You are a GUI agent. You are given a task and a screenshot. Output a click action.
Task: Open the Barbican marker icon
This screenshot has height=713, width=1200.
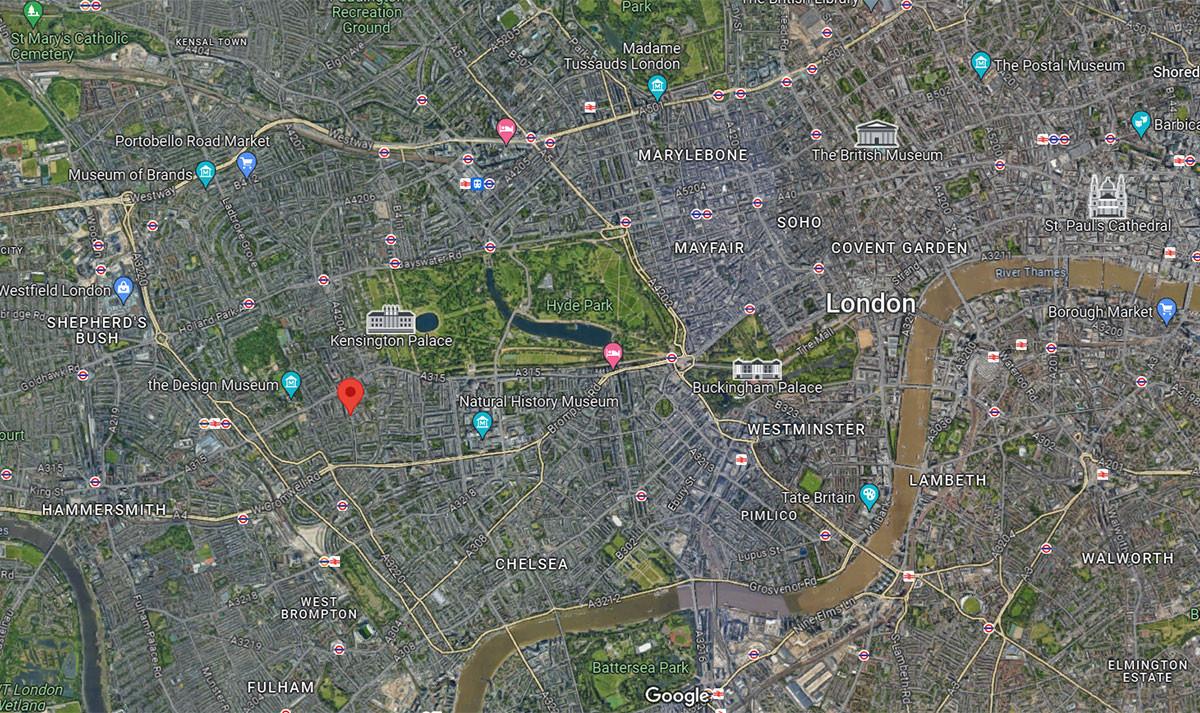click(1141, 124)
